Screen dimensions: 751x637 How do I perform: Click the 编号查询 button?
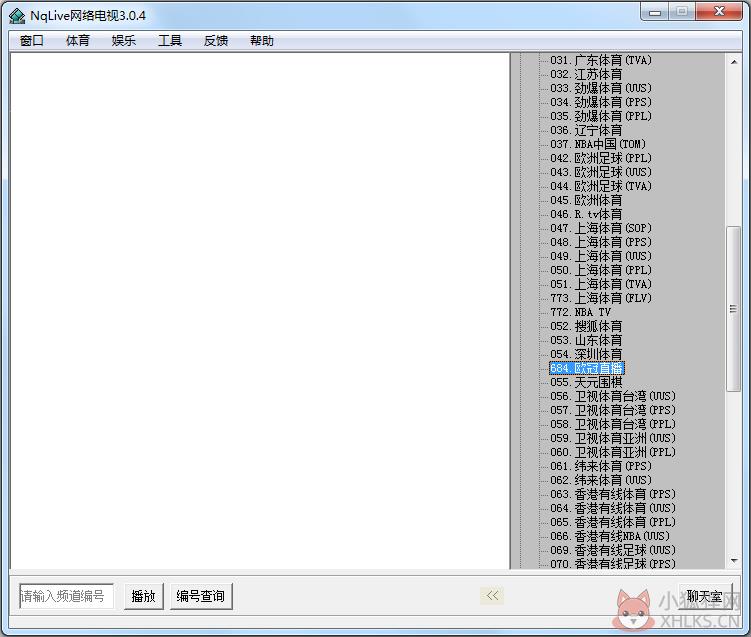(201, 596)
